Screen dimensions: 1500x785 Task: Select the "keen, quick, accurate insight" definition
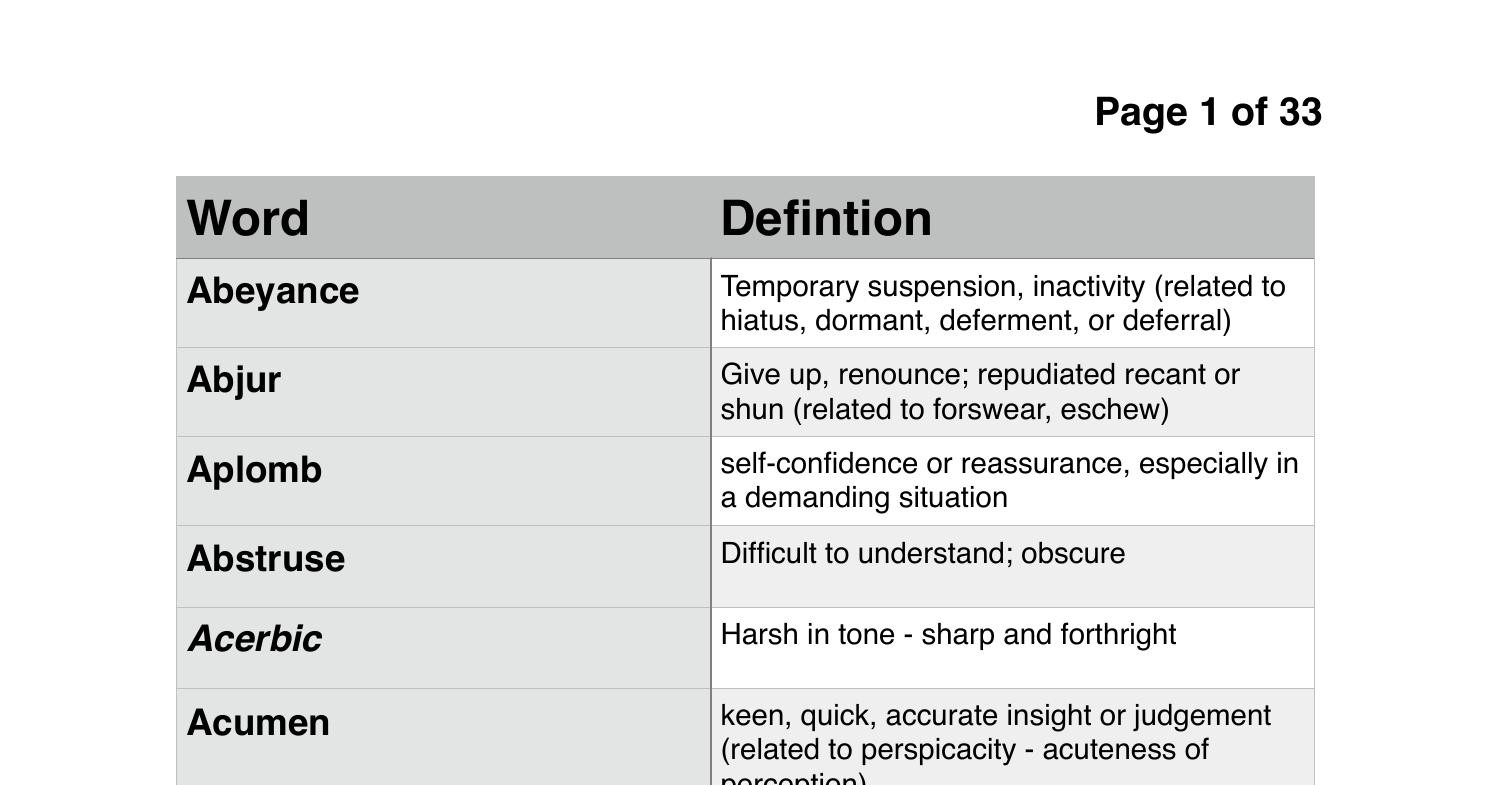(x=995, y=716)
